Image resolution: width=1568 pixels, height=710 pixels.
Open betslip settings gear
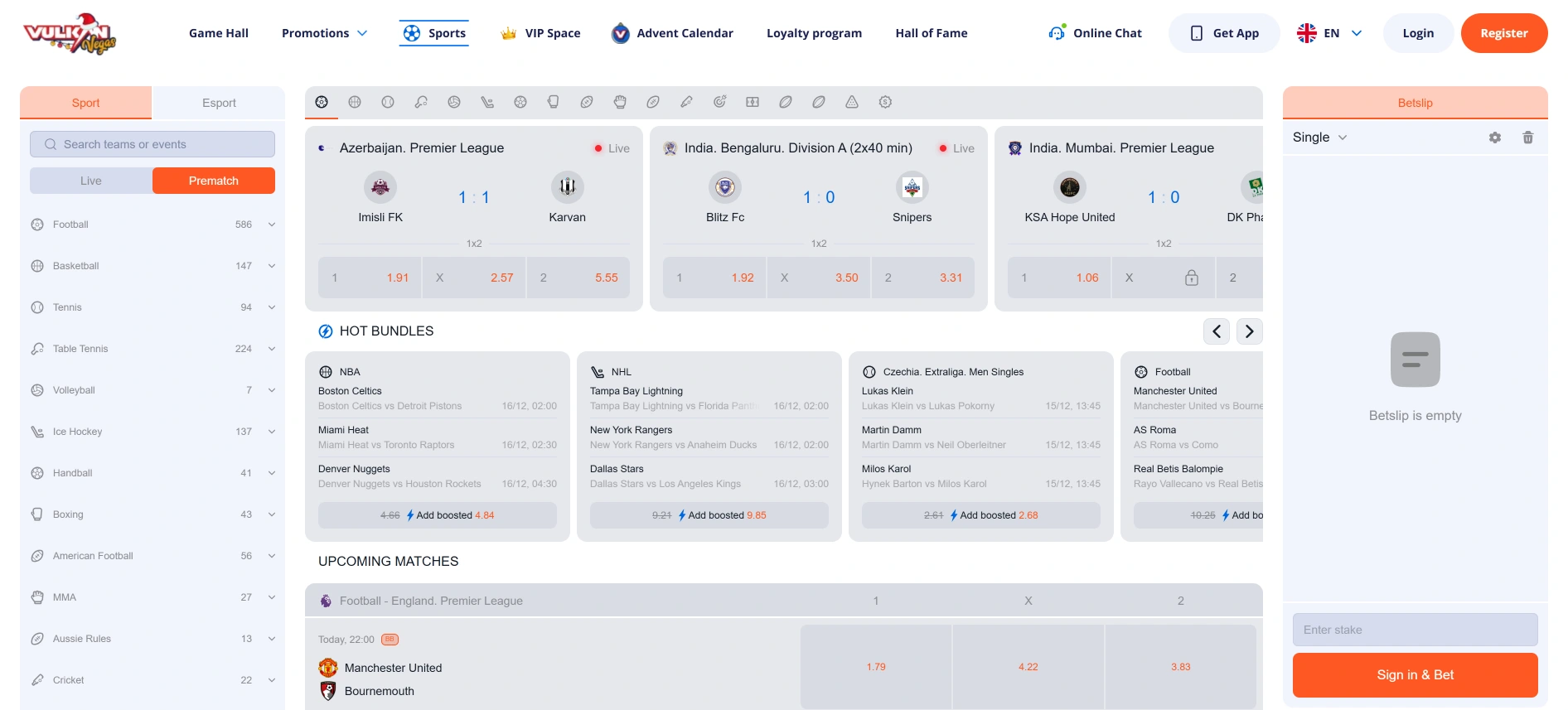click(x=1495, y=138)
